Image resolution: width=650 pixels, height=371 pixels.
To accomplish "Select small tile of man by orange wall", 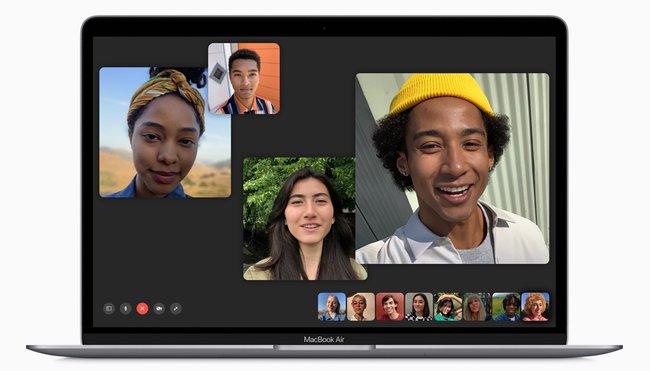I will pyautogui.click(x=244, y=78).
